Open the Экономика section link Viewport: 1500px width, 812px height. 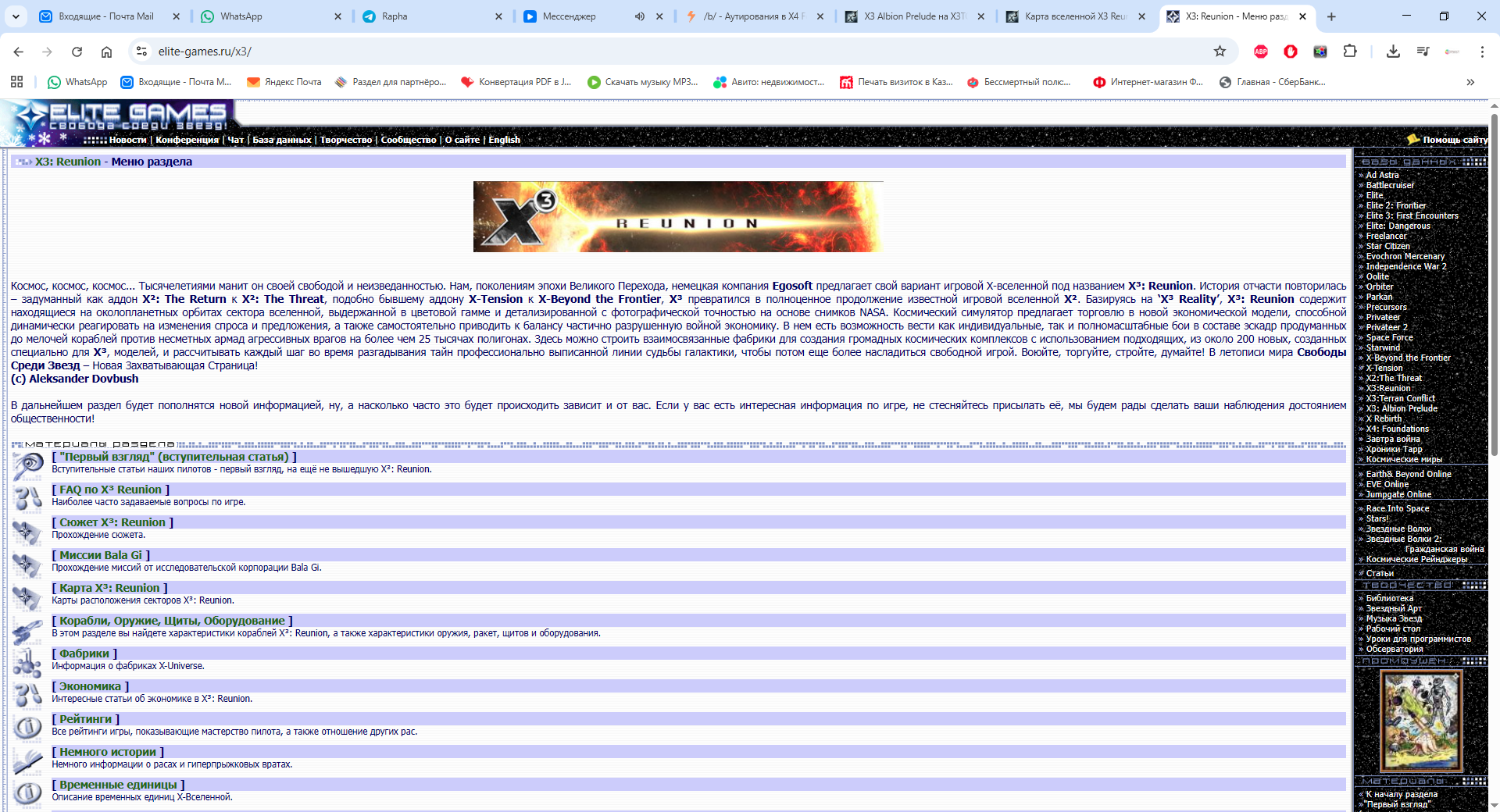91,686
